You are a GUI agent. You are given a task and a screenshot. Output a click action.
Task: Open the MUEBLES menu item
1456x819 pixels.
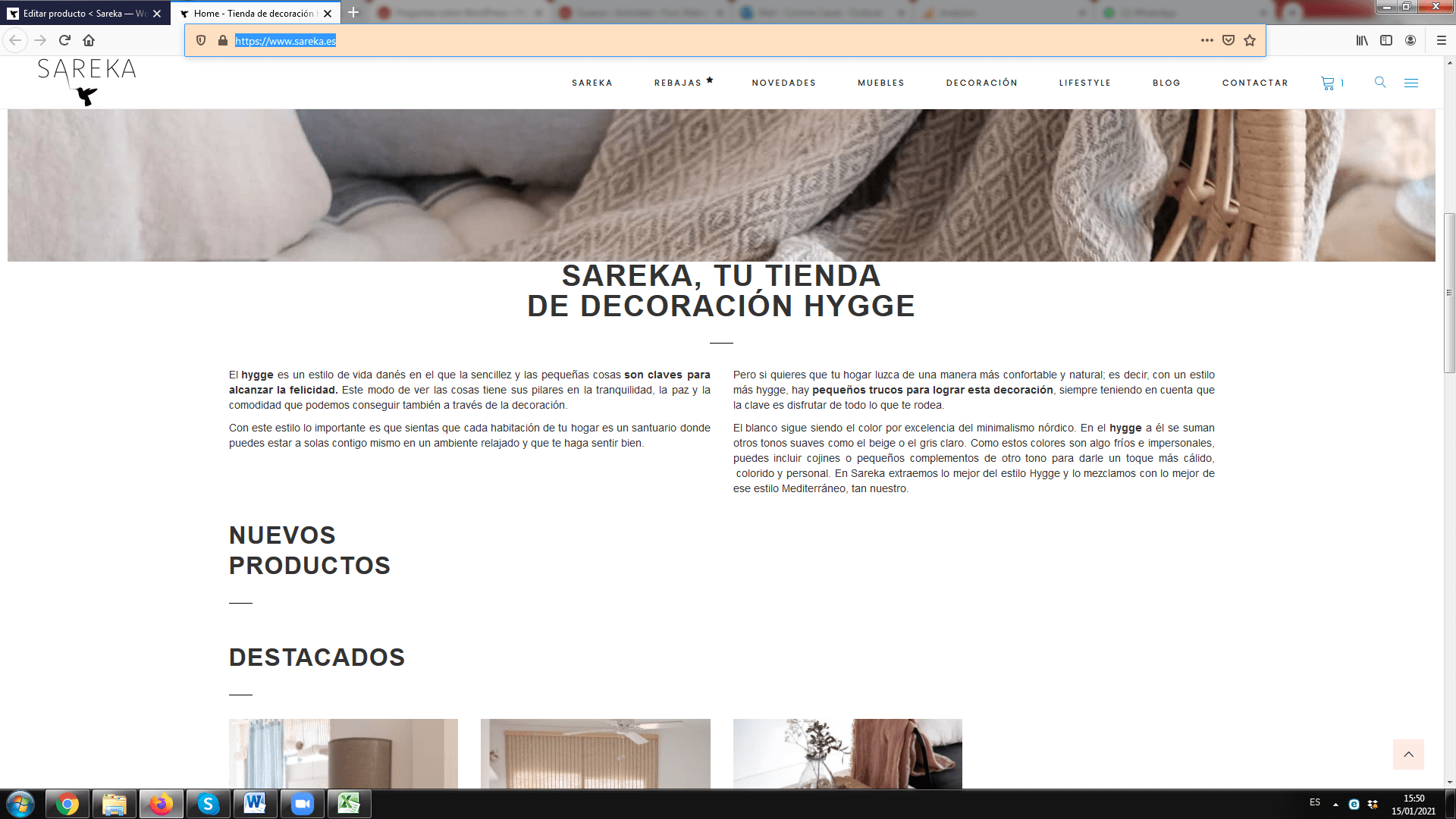click(x=881, y=83)
